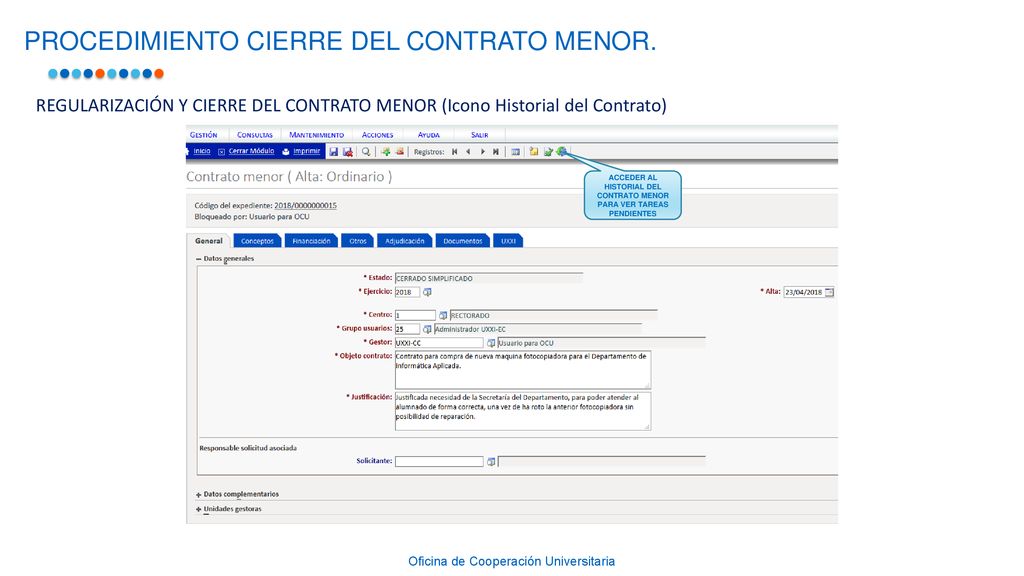Viewport: 1024px width, 576px height.
Task: Go to first record with Registros arrow
Action: 455,152
